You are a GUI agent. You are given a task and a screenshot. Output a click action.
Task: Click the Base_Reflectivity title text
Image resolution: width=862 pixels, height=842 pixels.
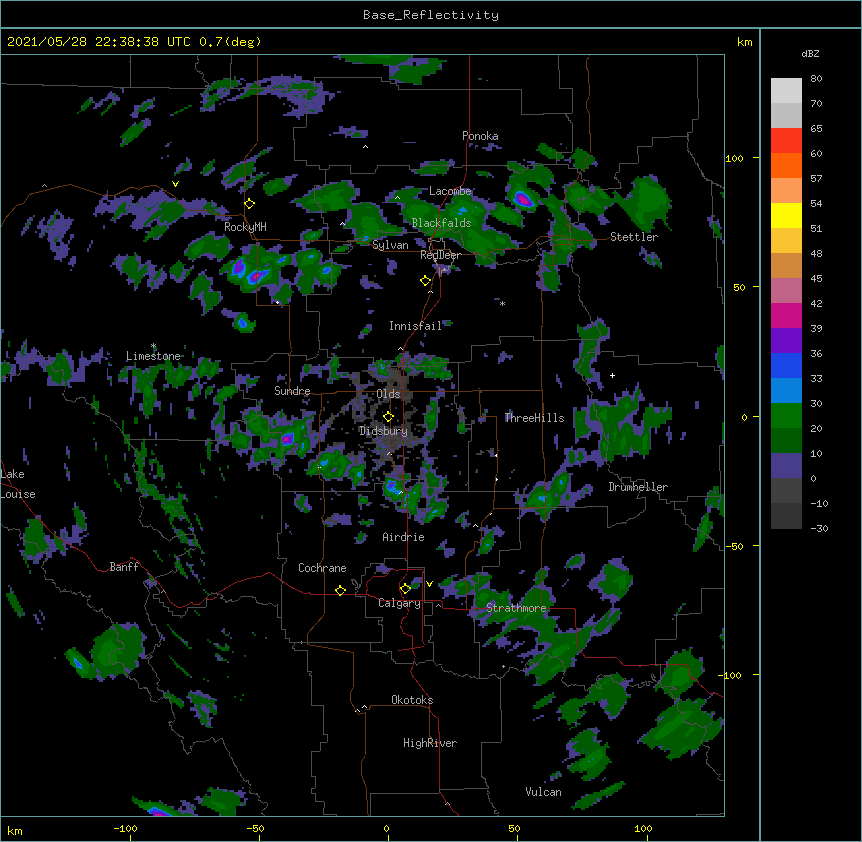(x=431, y=15)
